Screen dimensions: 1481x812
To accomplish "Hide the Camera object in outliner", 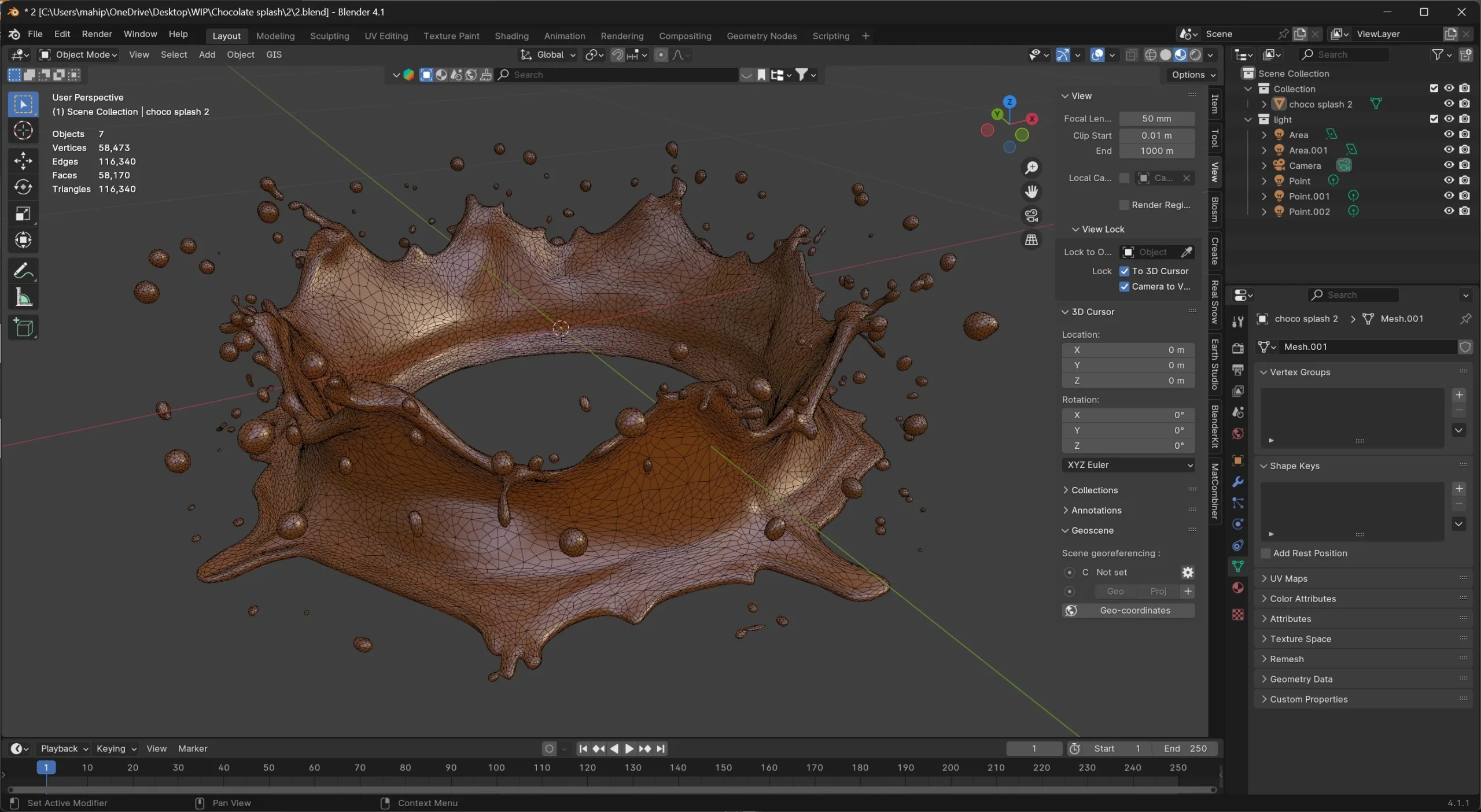I will [1449, 165].
